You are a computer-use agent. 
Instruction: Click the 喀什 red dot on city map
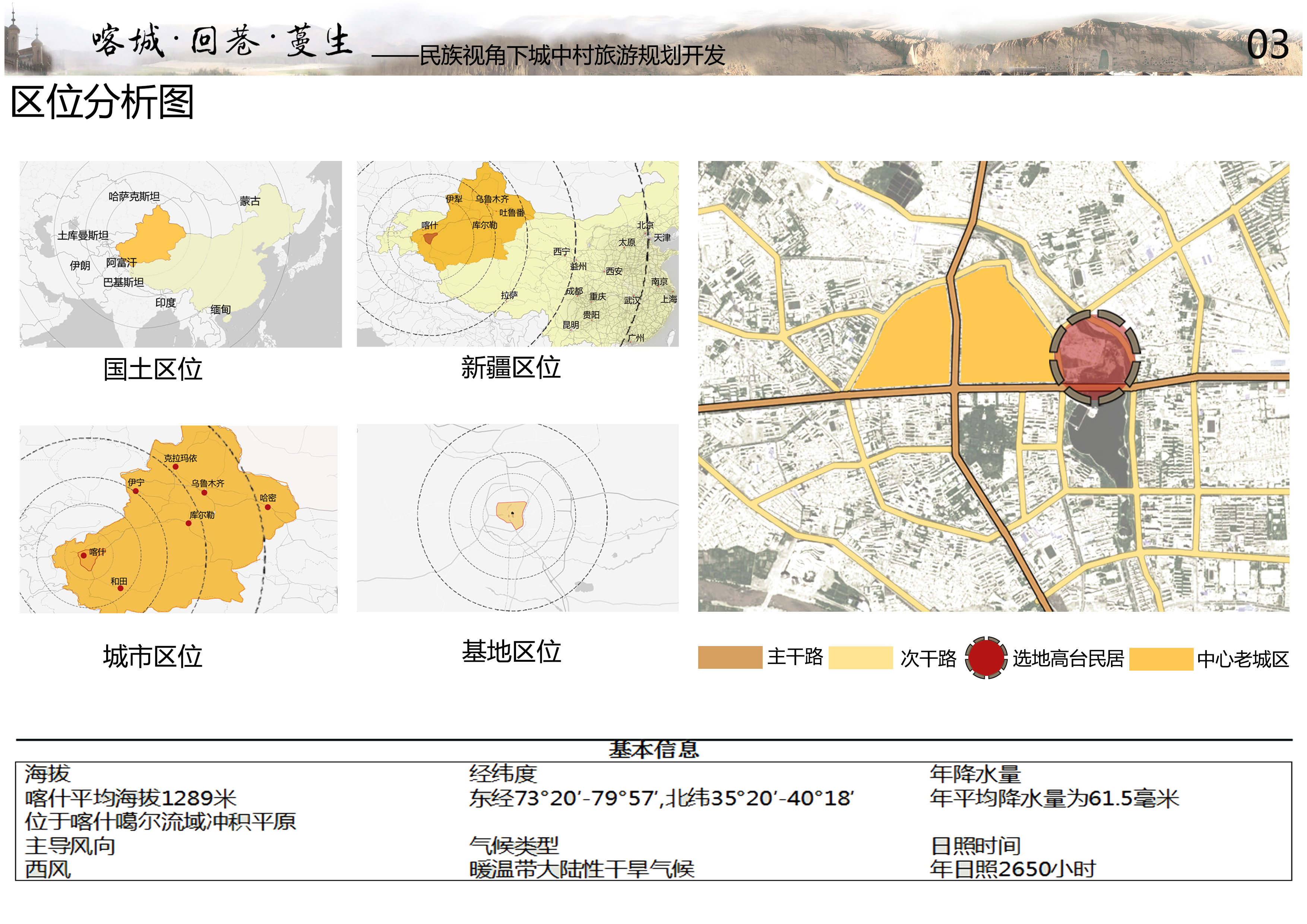click(x=84, y=555)
